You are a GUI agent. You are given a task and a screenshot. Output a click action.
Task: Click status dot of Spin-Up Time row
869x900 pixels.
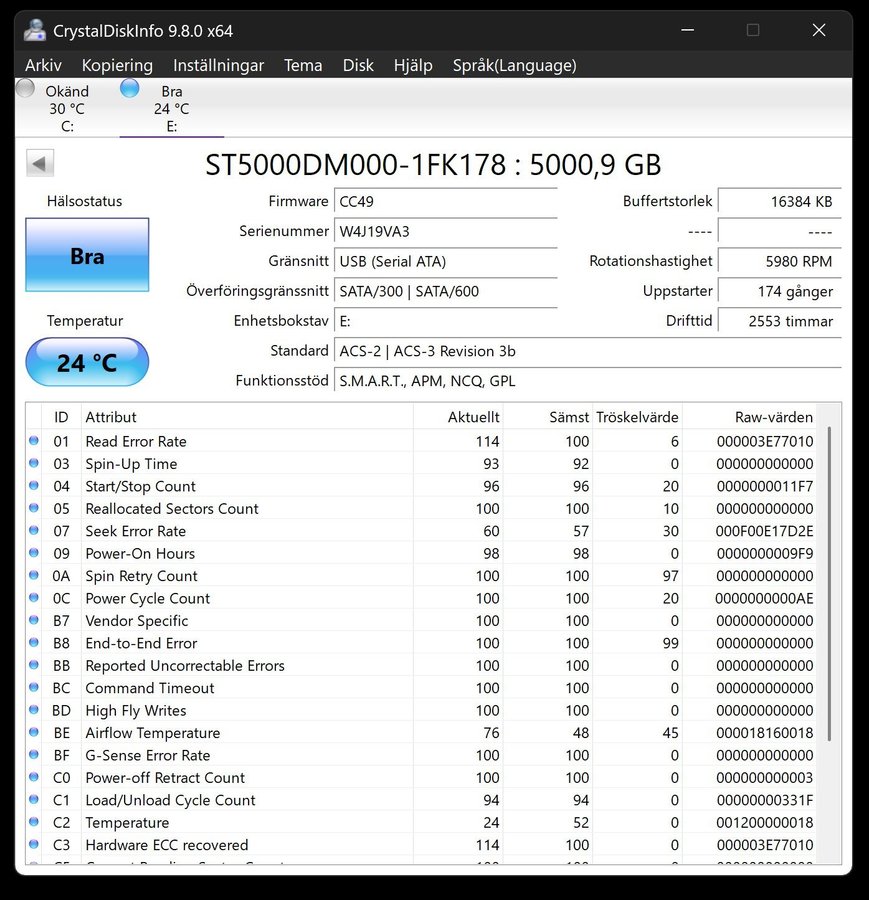point(34,463)
